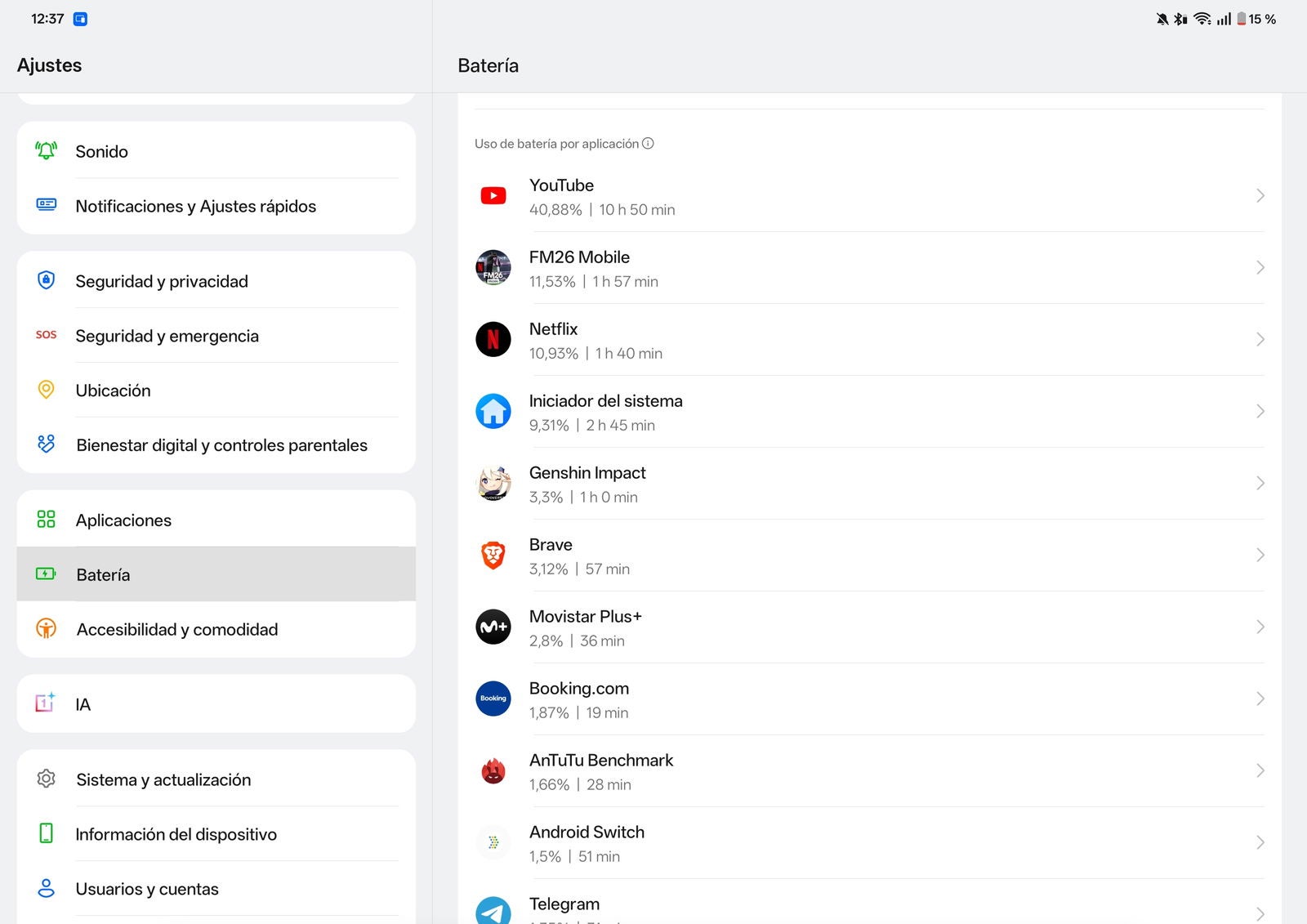Open Android Switch details via chevron
The height and width of the screenshot is (924, 1307).
pos(1260,843)
